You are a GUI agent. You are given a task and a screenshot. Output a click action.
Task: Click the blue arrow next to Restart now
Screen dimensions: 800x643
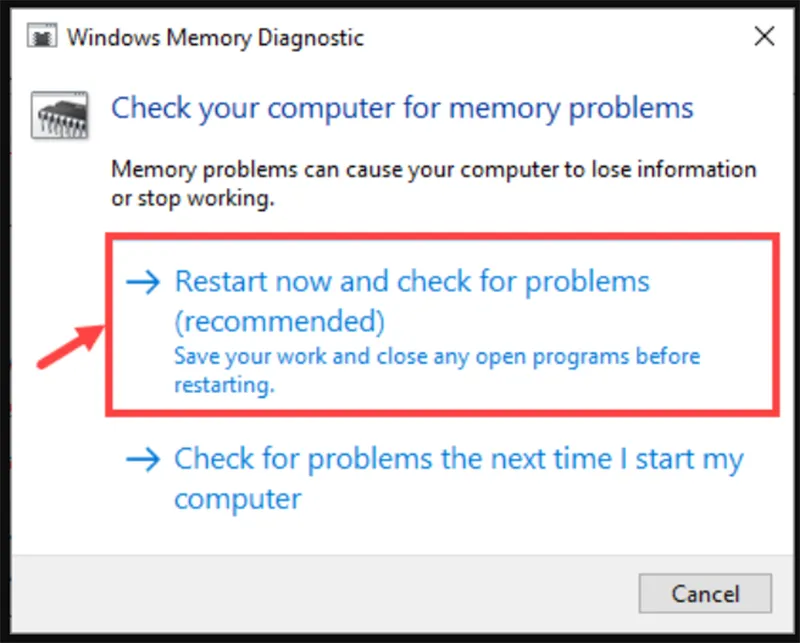143,284
